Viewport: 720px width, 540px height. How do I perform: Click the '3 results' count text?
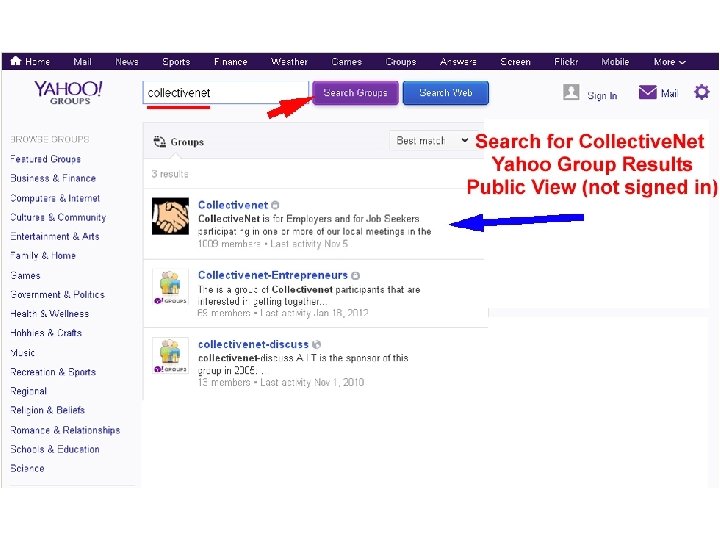[x=170, y=174]
